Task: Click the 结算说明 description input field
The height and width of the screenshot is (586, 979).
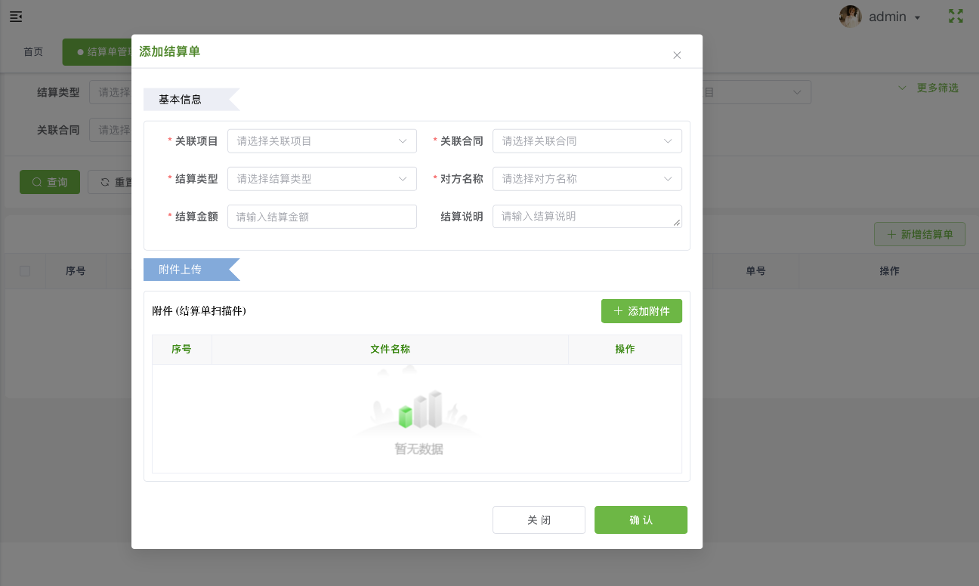Action: (x=587, y=216)
